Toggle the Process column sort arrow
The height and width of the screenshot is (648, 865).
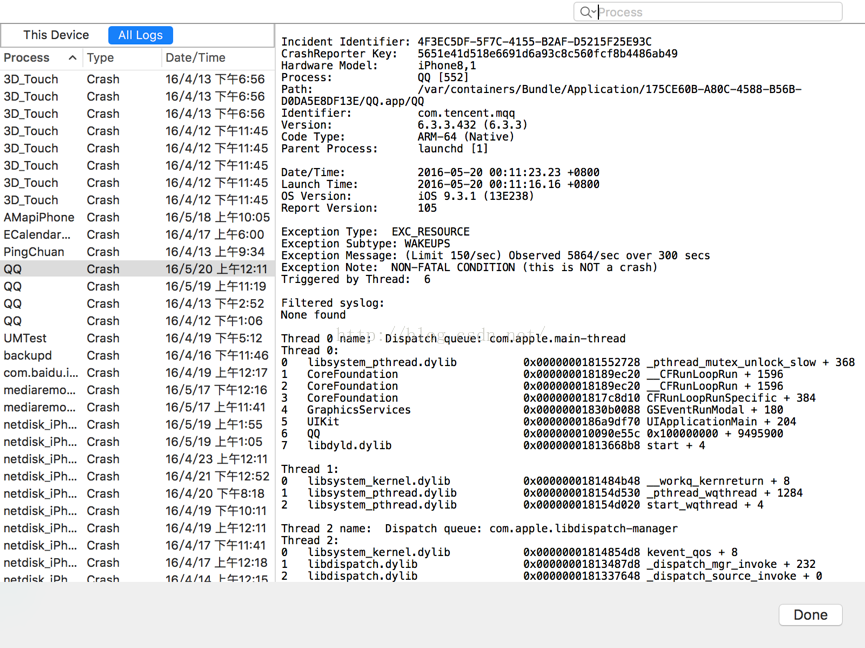point(72,57)
